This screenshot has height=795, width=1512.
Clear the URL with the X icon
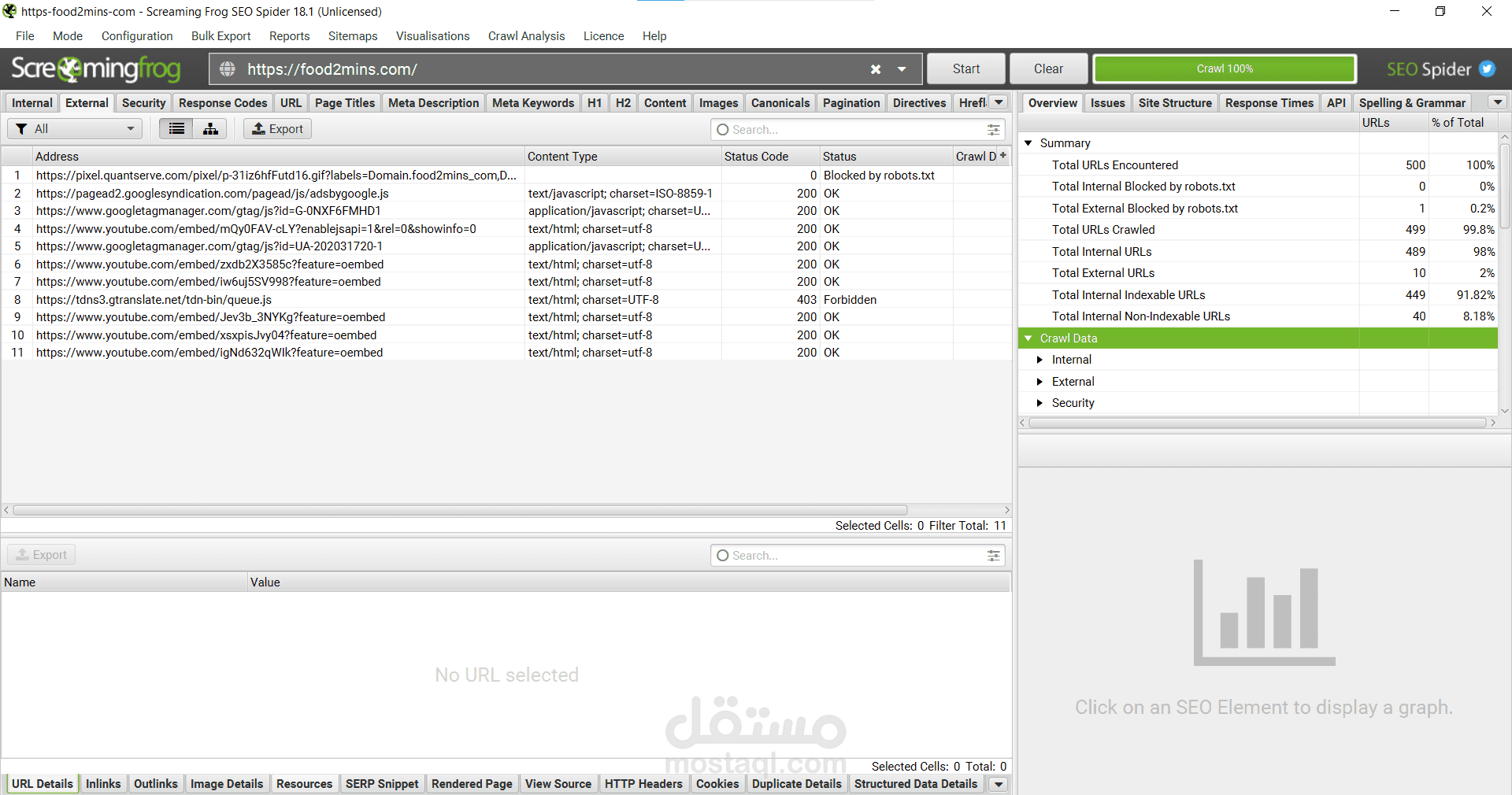(x=876, y=69)
